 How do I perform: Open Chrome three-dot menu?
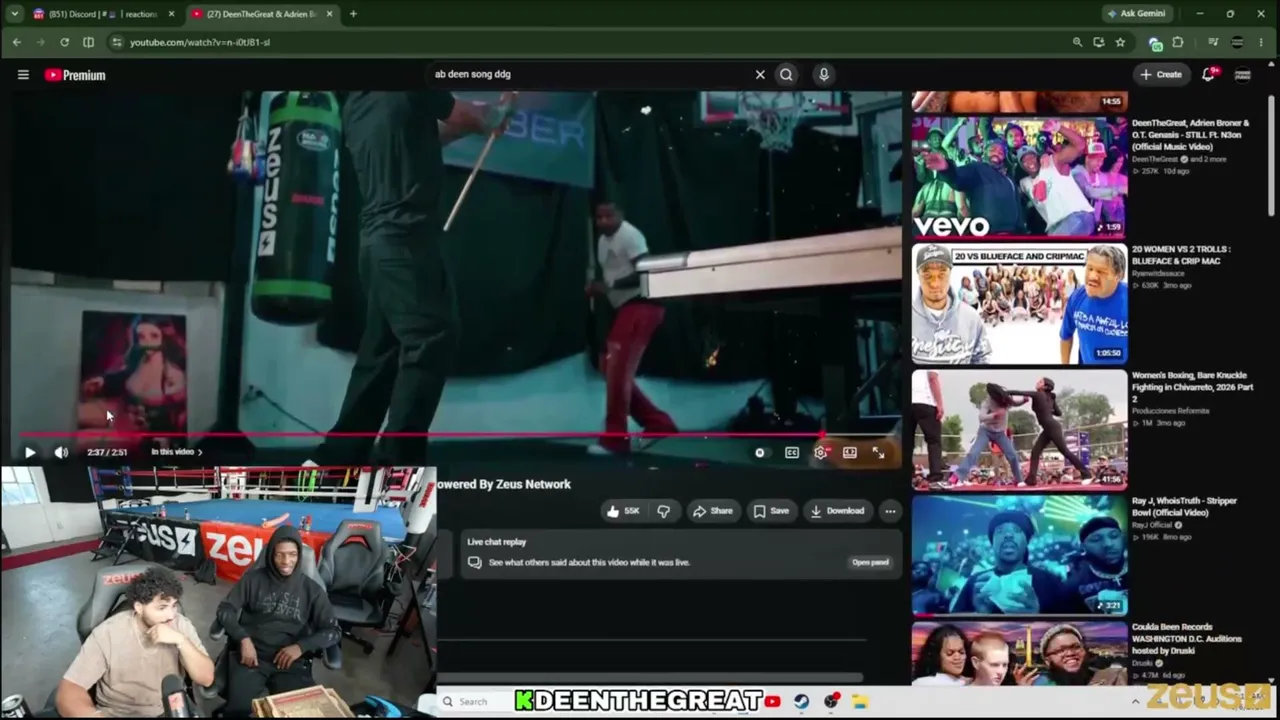(x=1263, y=42)
